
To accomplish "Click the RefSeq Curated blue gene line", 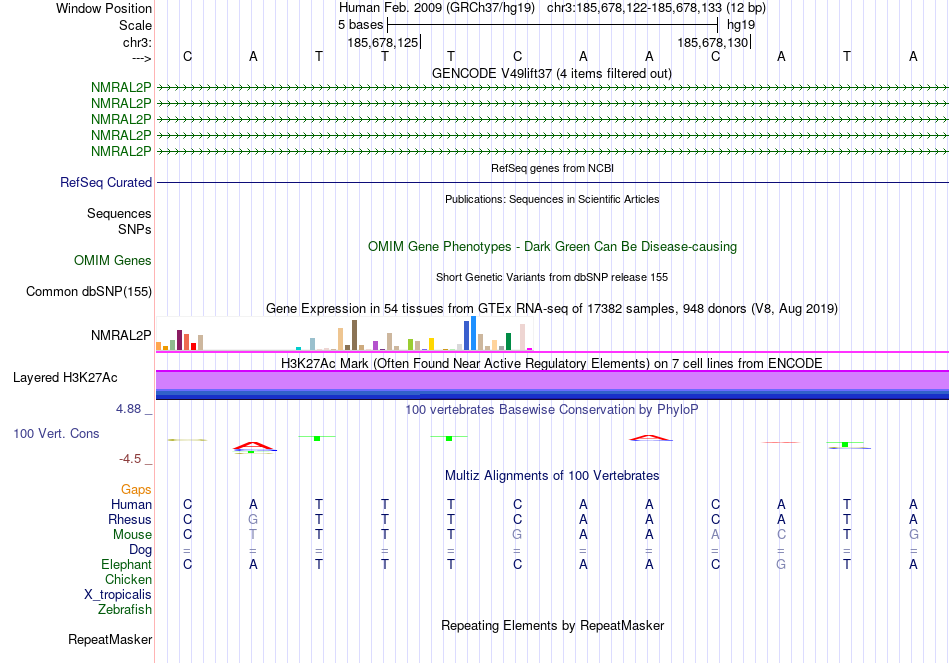I will tap(553, 182).
